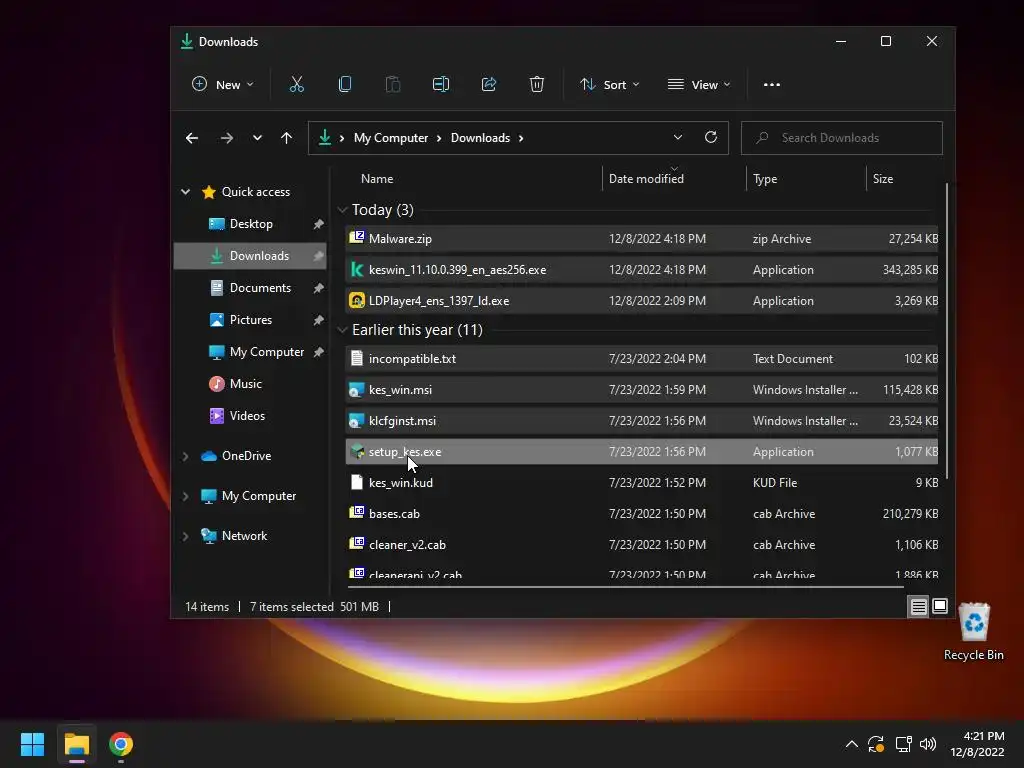Select cleaner_v2.cab file
The width and height of the screenshot is (1024, 768).
pos(641,545)
